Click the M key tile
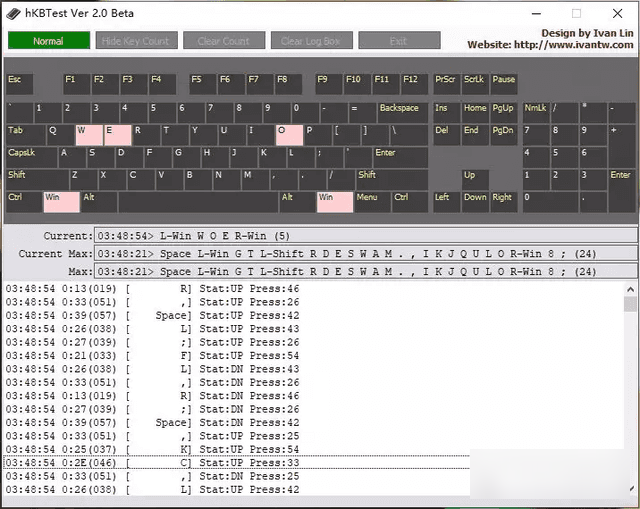Image resolution: width=640 pixels, height=509 pixels. (255, 180)
